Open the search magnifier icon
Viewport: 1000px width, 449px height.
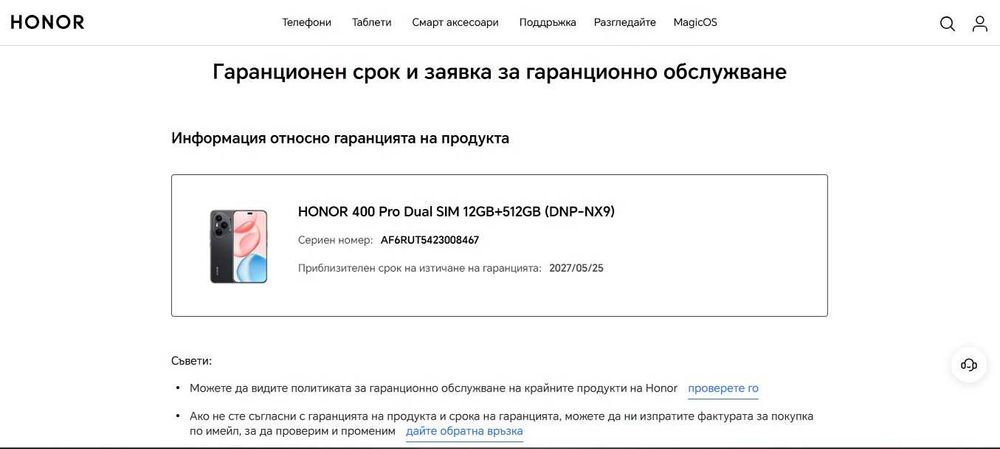point(948,24)
